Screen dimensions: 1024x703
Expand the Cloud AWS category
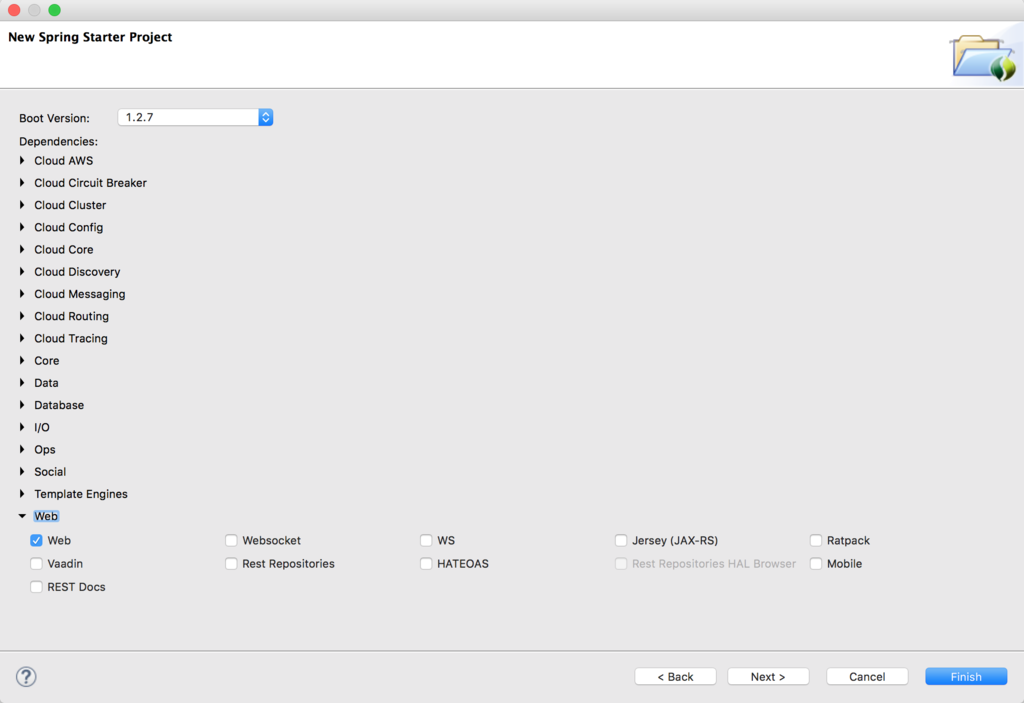click(22, 161)
